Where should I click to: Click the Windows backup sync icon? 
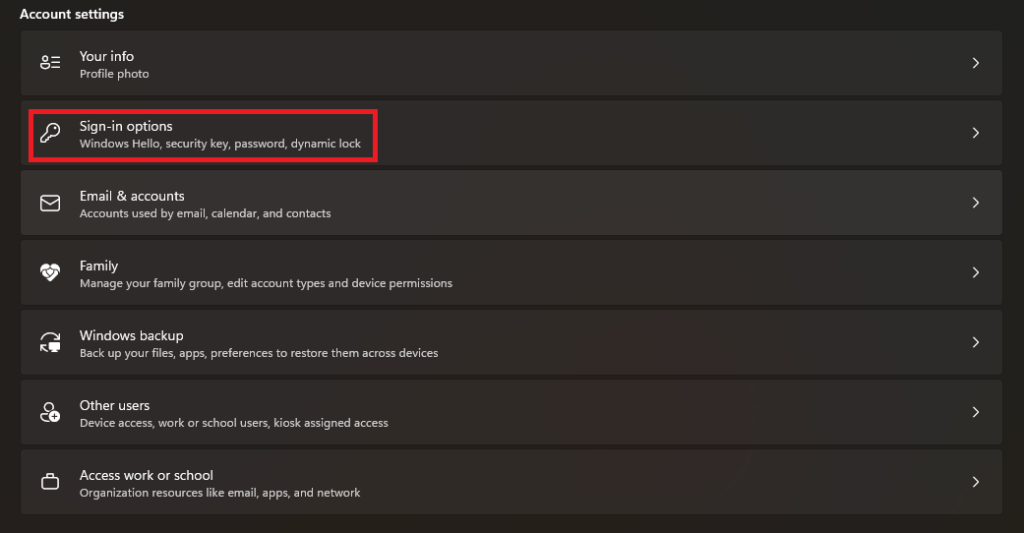pos(50,342)
